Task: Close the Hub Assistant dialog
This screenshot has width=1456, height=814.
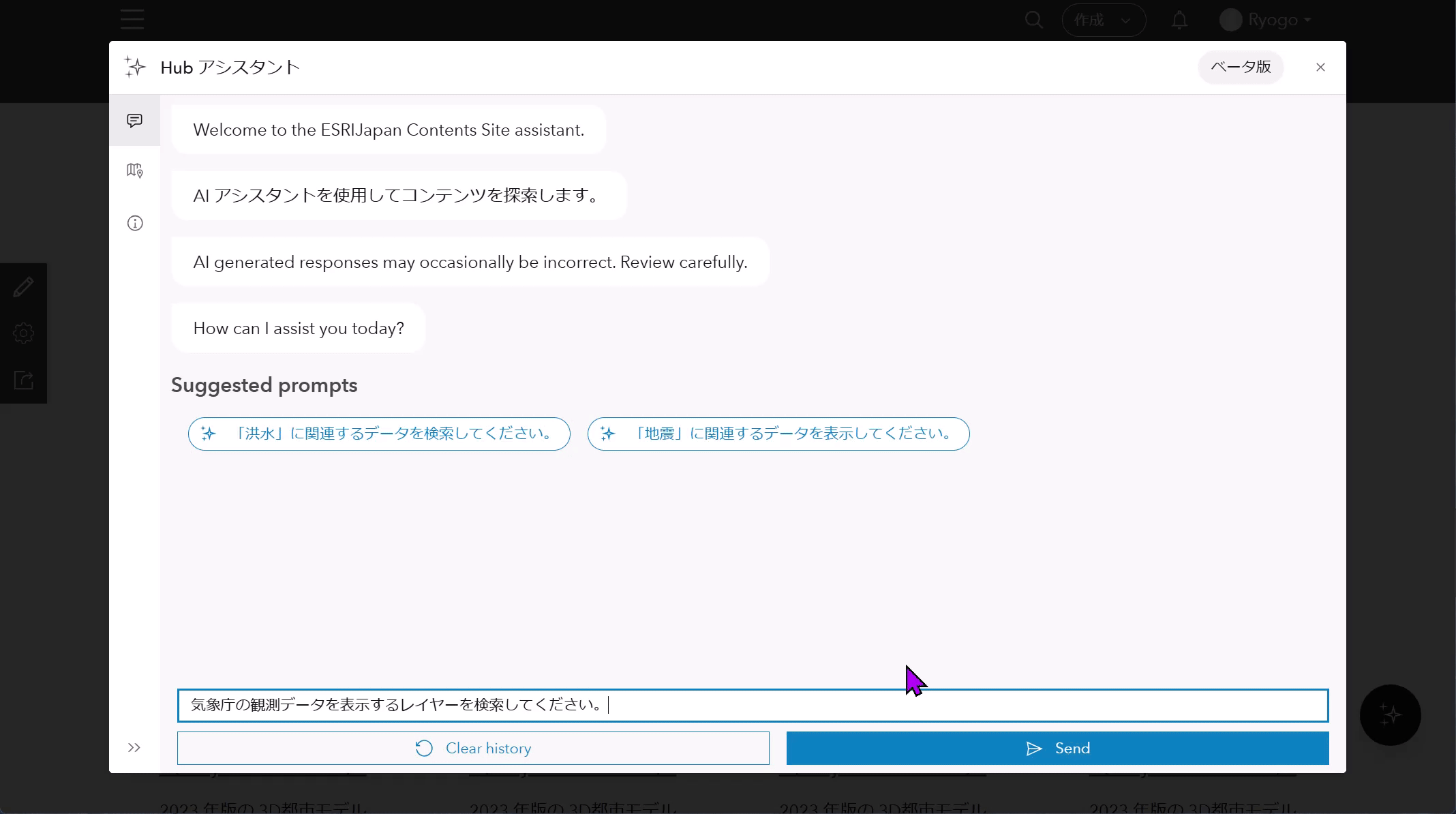Action: tap(1320, 67)
